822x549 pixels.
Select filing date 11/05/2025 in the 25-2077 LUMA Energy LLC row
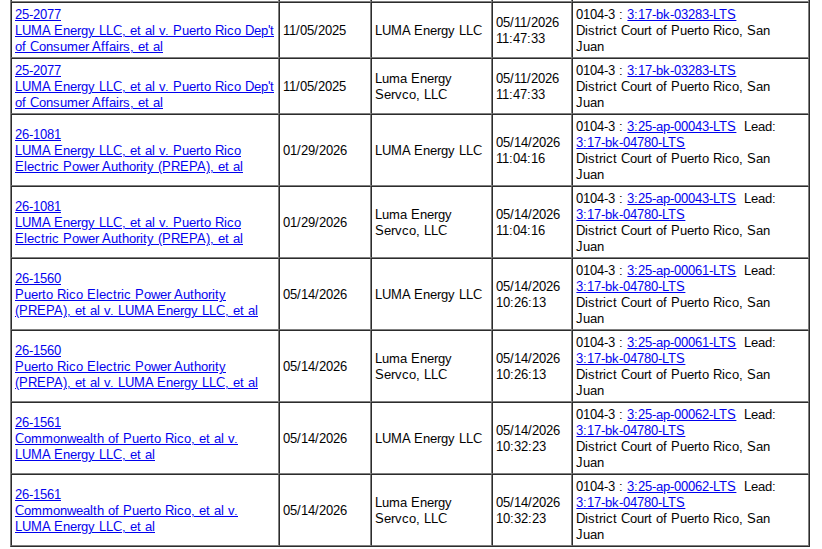(315, 30)
